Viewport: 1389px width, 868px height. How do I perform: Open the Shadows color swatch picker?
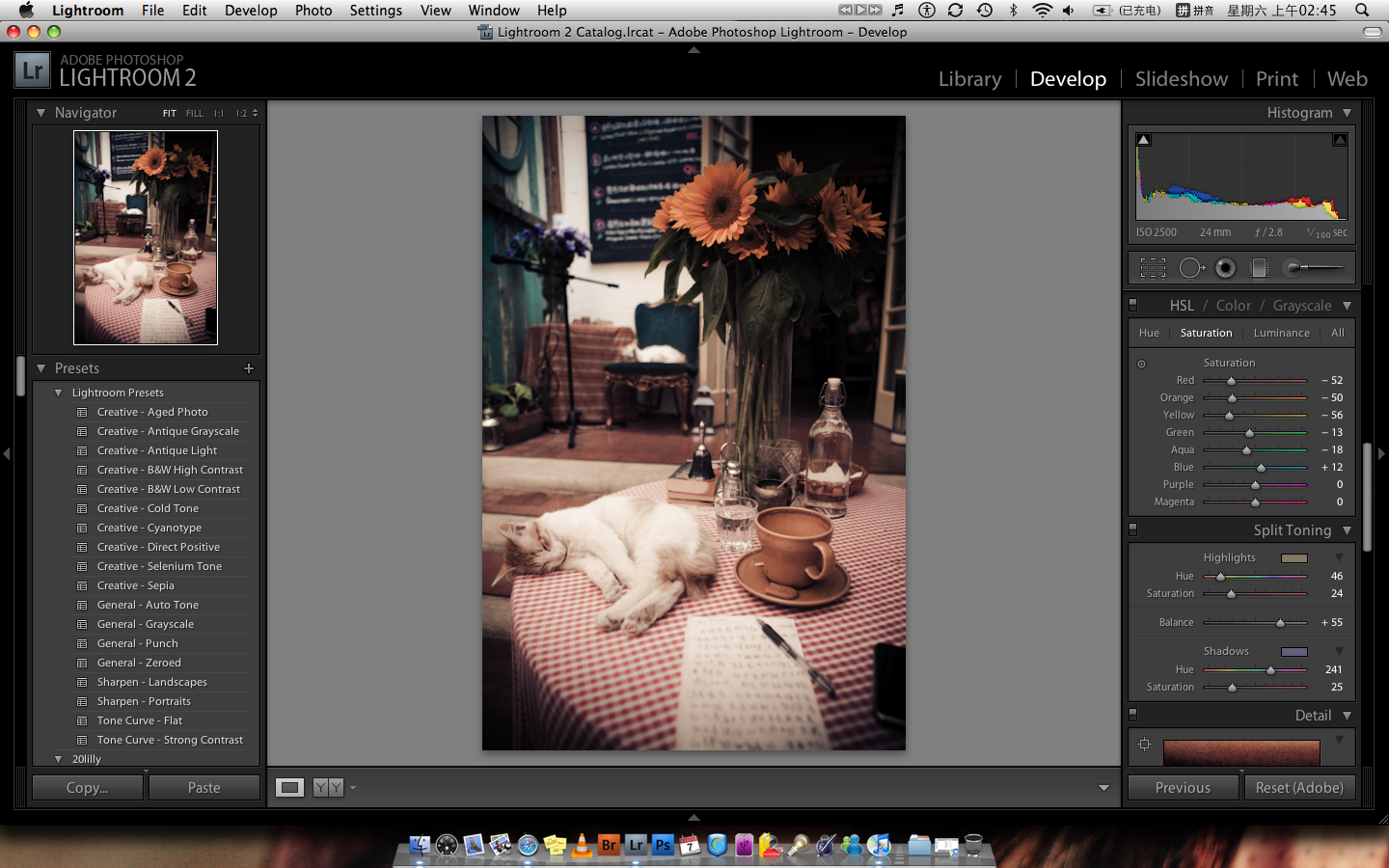coord(1294,652)
